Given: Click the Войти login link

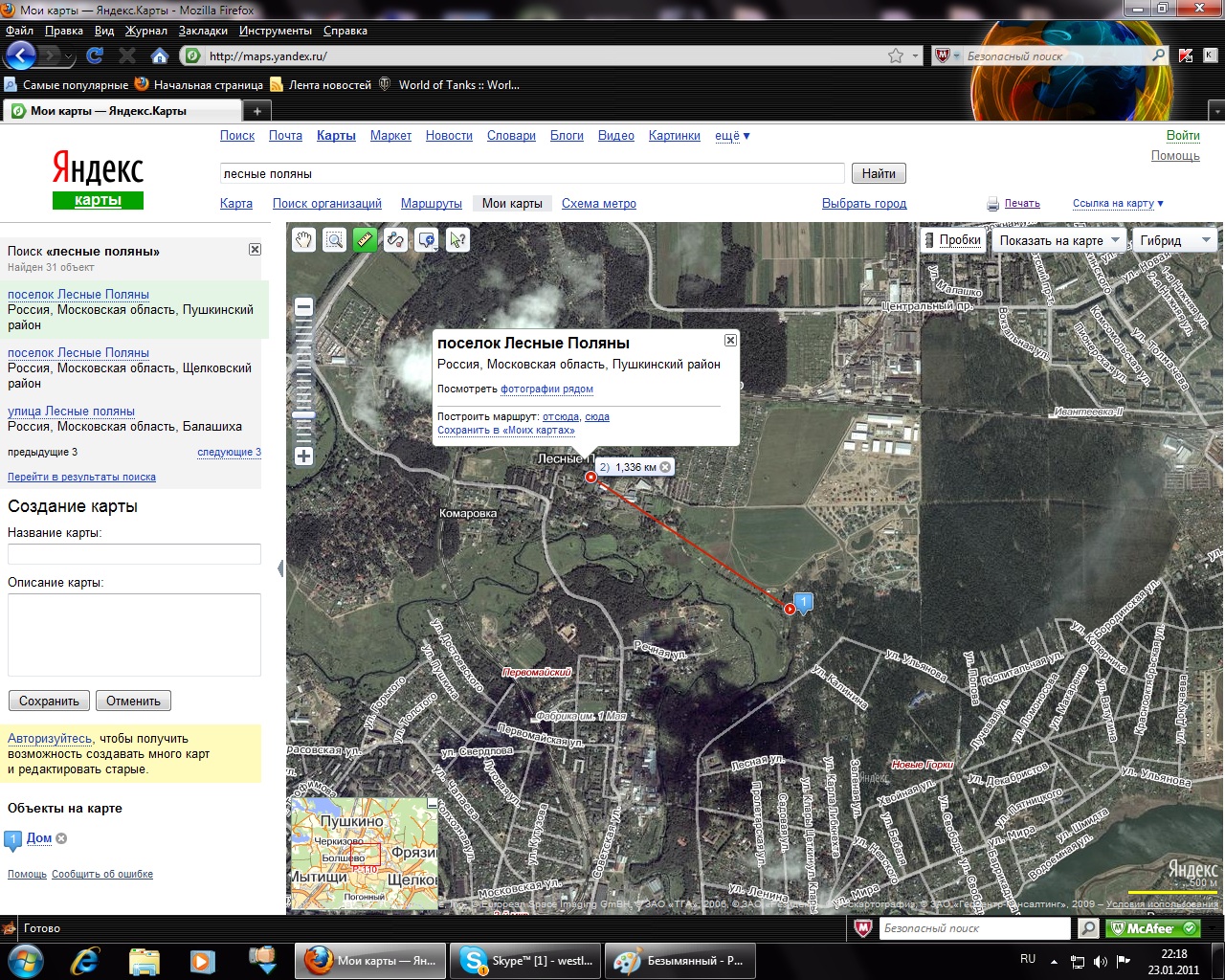Looking at the screenshot, I should coord(1183,135).
